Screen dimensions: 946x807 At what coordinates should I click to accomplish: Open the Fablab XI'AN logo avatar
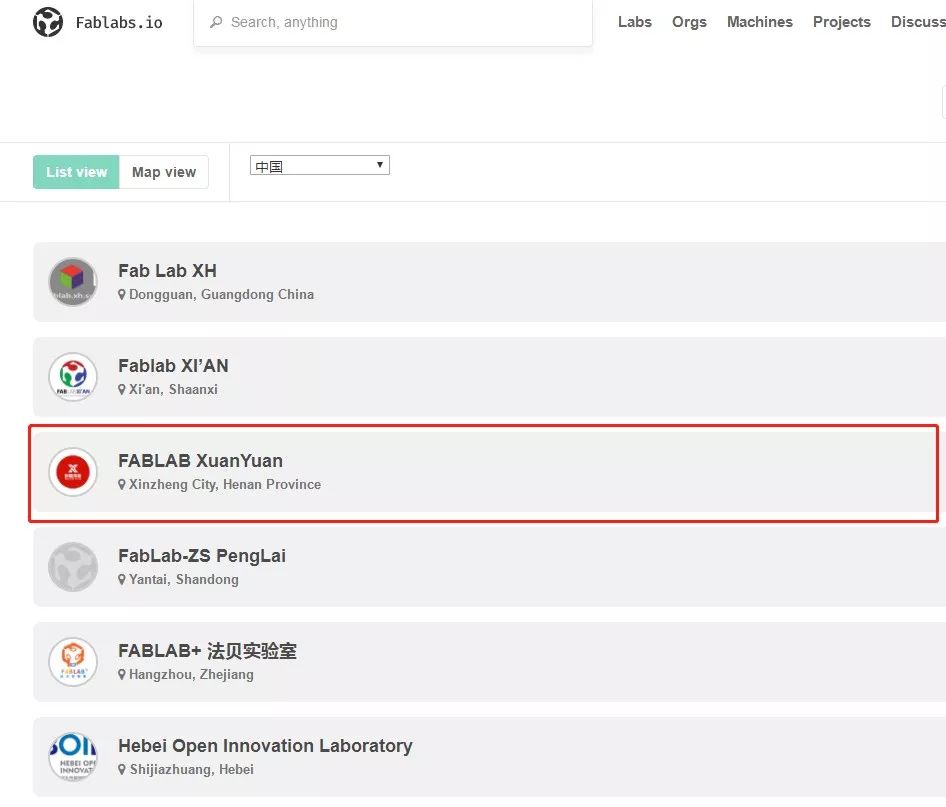pyautogui.click(x=73, y=377)
